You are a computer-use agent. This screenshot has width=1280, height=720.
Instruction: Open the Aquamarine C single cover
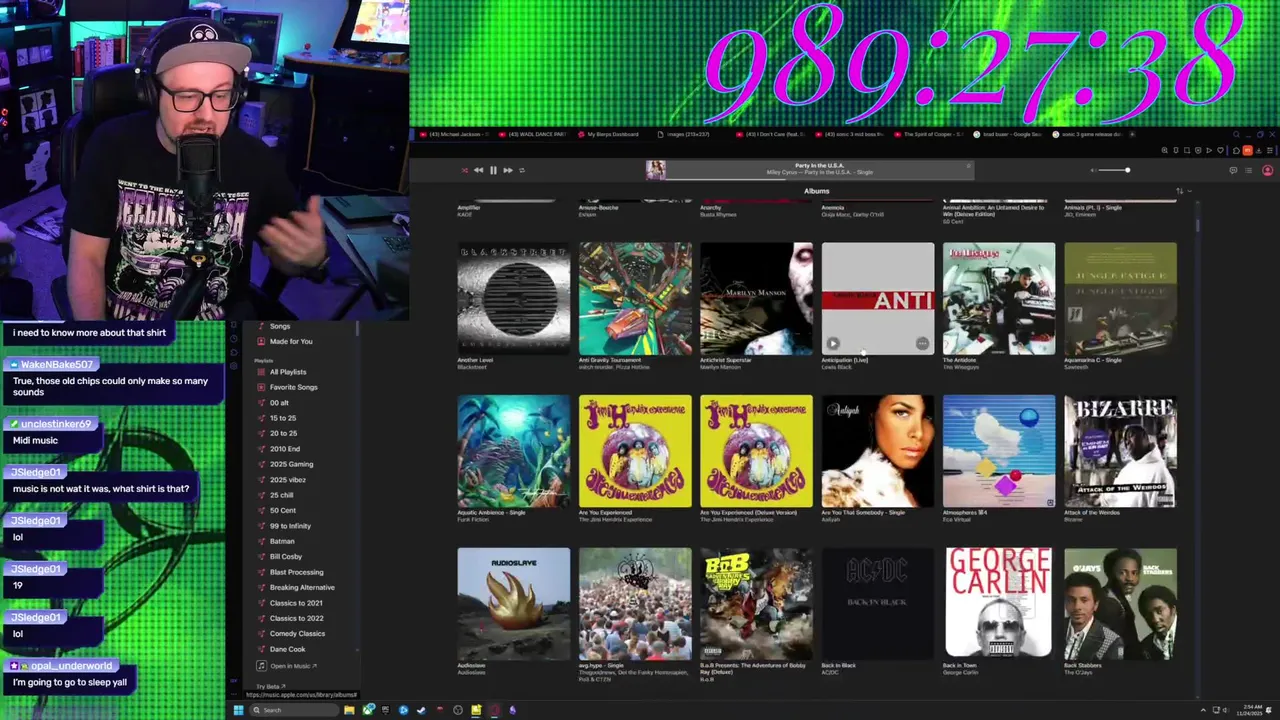point(1121,299)
